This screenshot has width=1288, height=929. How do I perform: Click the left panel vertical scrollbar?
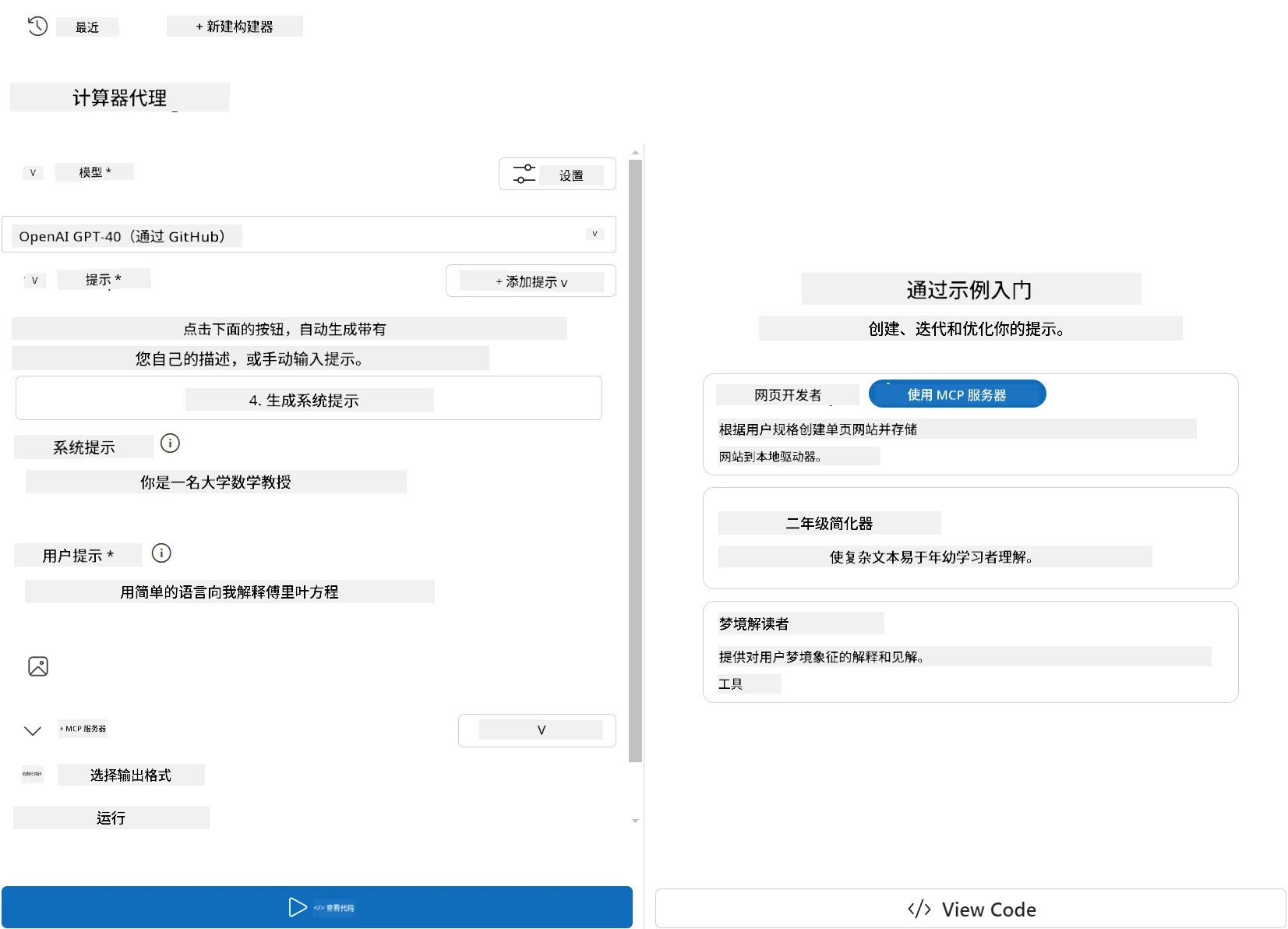(635, 460)
